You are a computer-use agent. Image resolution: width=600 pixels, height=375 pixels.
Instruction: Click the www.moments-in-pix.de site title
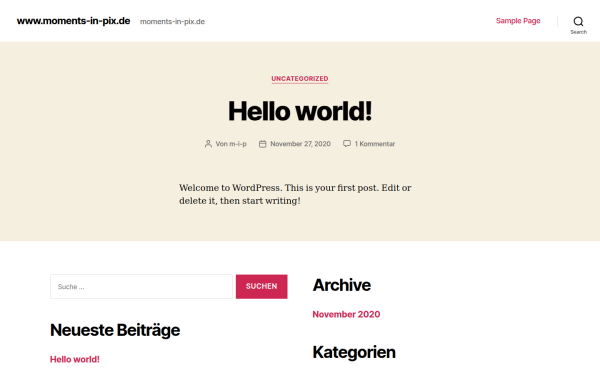tap(73, 21)
